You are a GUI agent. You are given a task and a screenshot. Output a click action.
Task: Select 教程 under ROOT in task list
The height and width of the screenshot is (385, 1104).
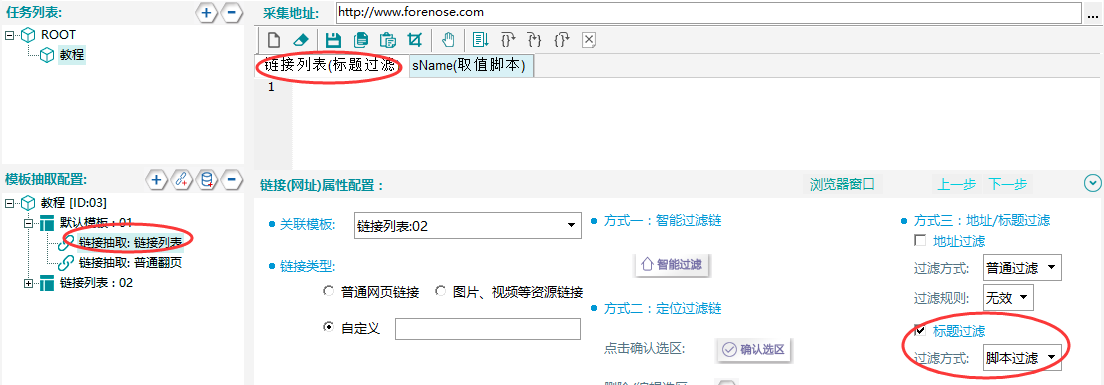pos(72,55)
